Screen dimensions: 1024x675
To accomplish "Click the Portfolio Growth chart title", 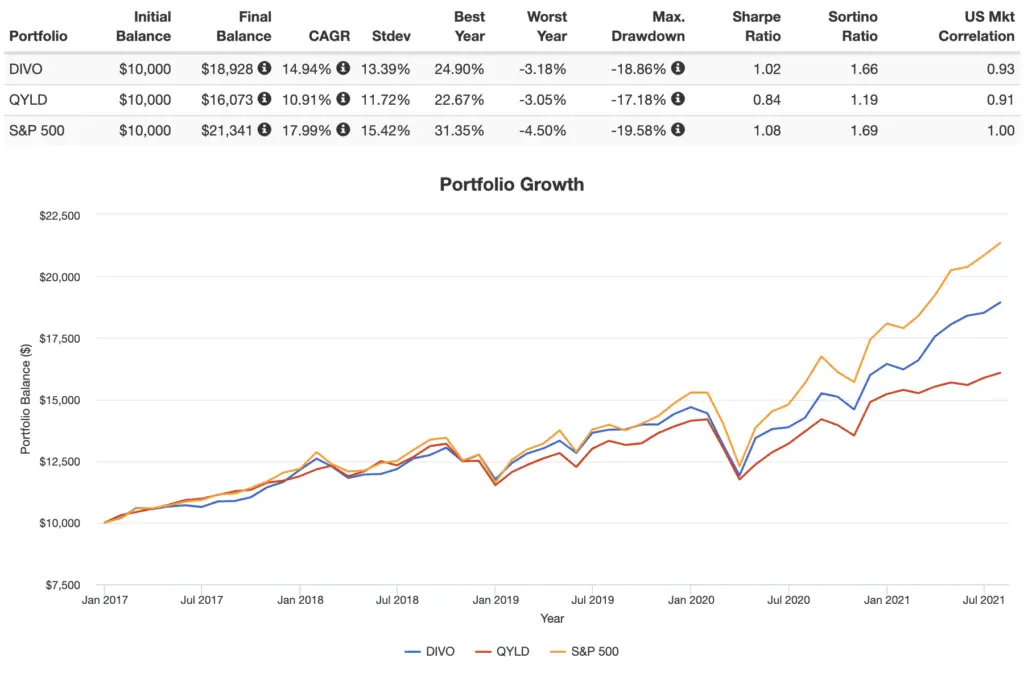I will (x=511, y=184).
